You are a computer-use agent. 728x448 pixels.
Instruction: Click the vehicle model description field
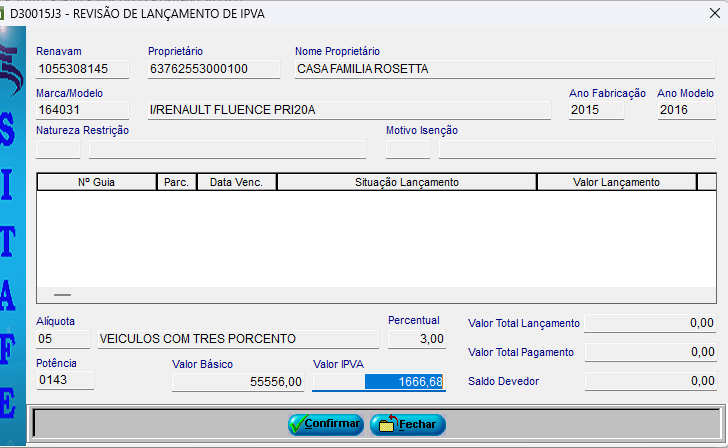pos(348,110)
